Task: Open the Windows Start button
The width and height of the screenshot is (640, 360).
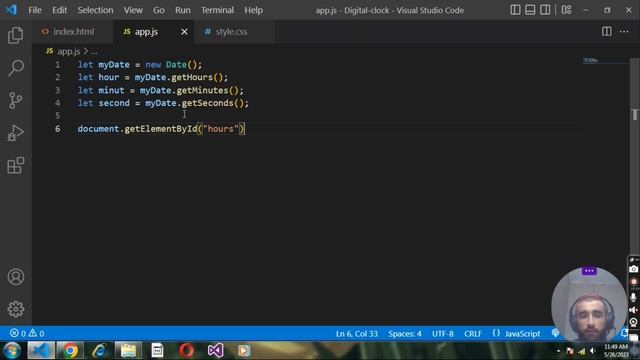Action: [12, 351]
